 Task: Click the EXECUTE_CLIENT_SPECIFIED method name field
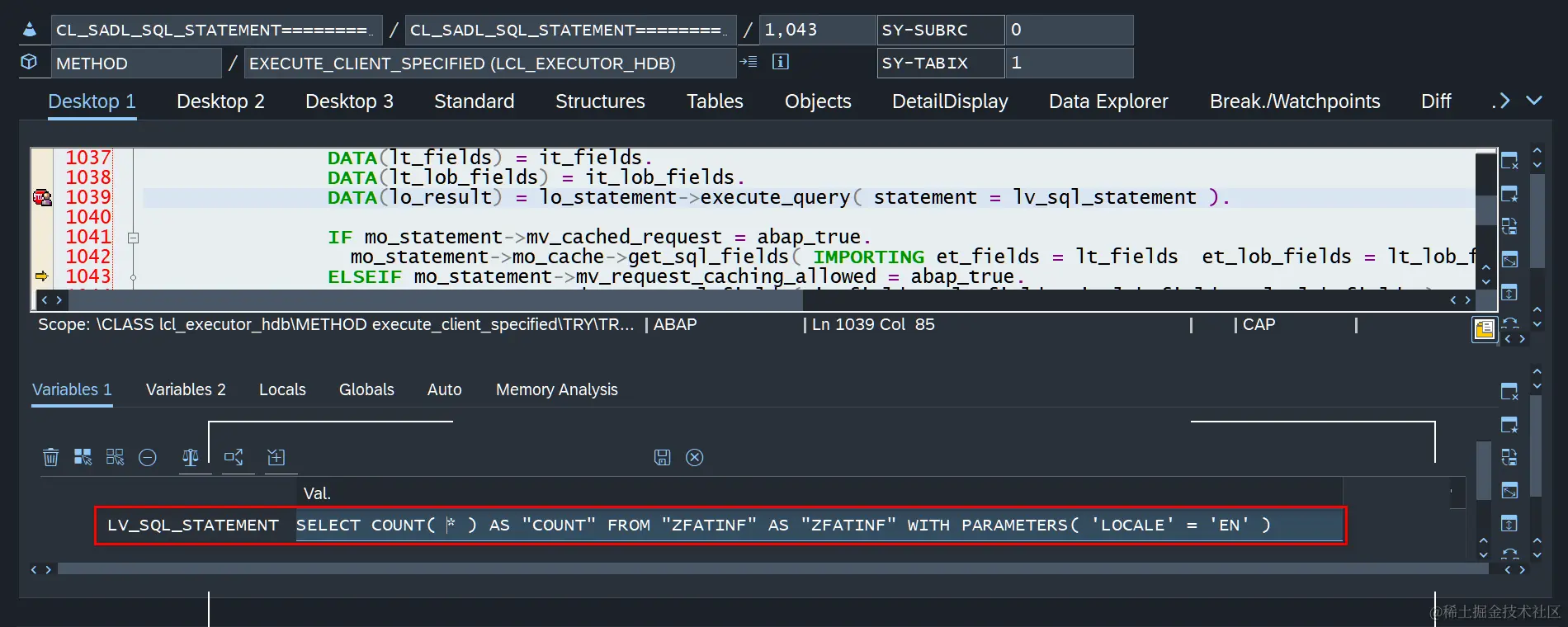click(x=490, y=63)
